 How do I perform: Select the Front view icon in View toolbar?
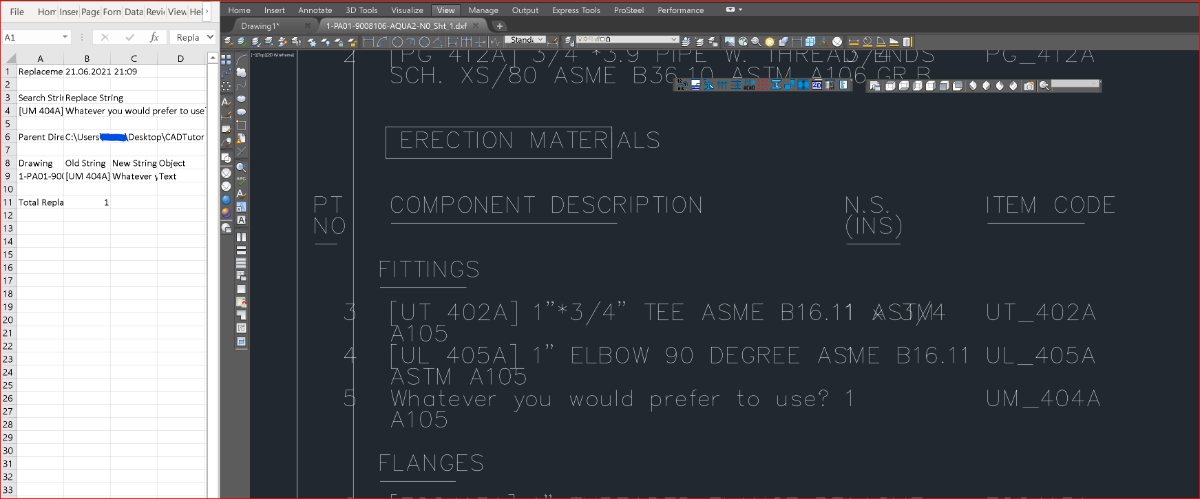pos(944,87)
